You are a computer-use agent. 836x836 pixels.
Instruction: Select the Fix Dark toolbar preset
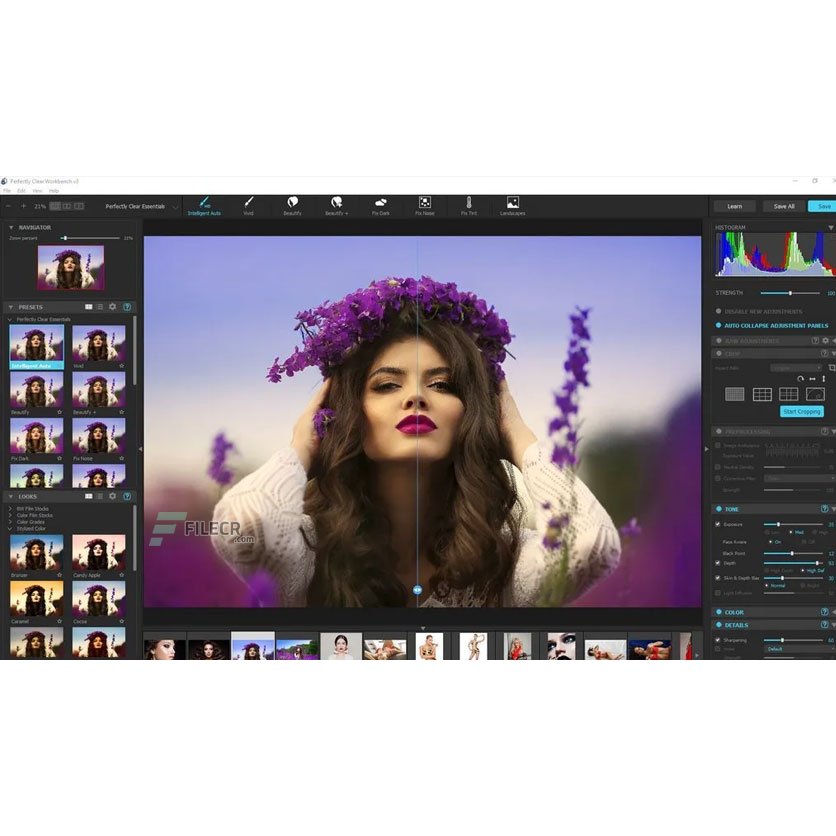pyautogui.click(x=380, y=205)
